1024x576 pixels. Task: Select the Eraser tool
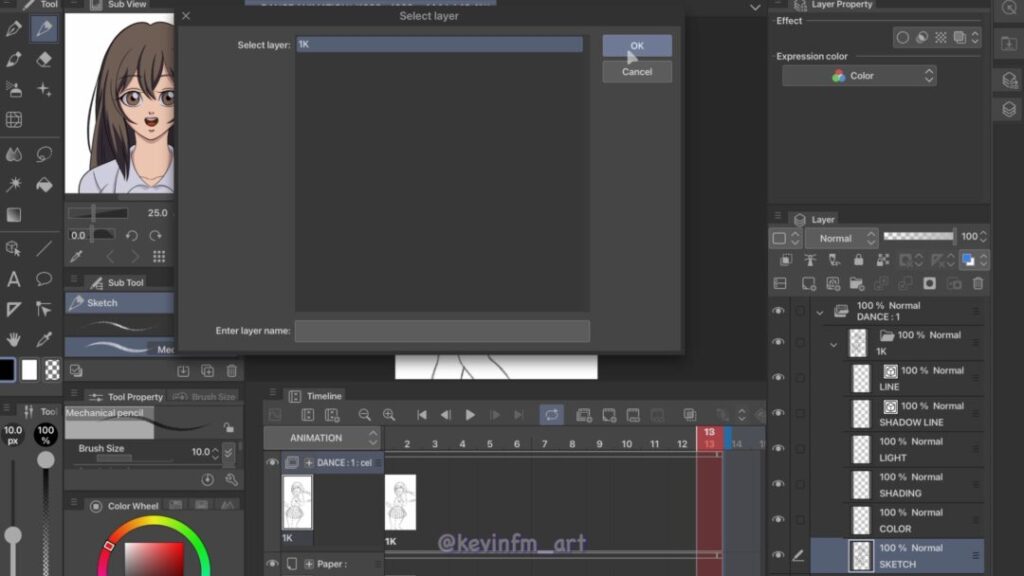tap(44, 59)
